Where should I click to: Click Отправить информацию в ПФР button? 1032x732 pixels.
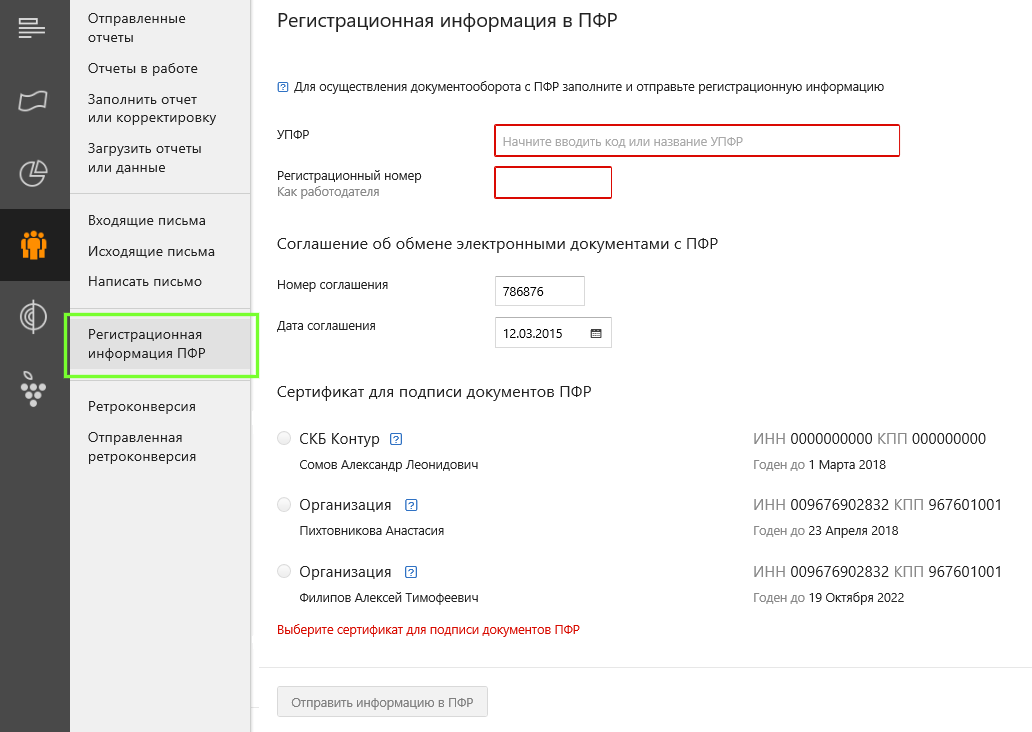(x=382, y=702)
